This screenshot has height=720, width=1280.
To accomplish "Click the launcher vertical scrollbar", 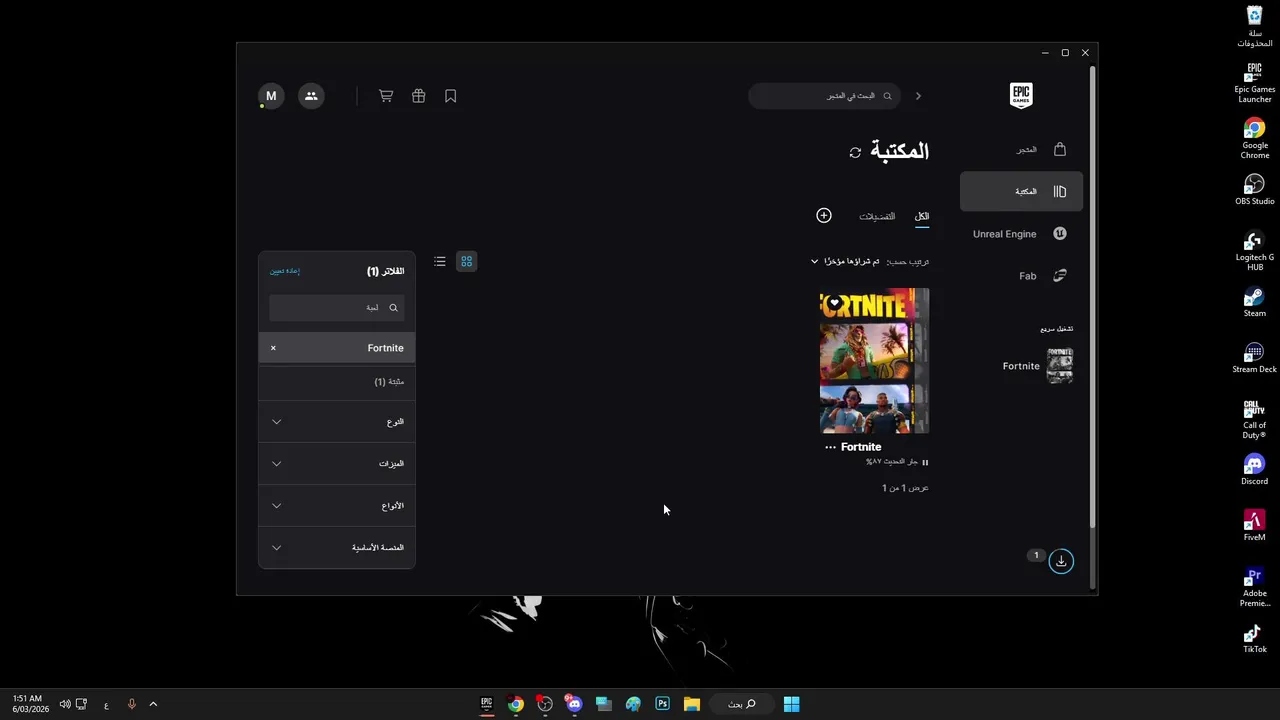I will [1093, 298].
